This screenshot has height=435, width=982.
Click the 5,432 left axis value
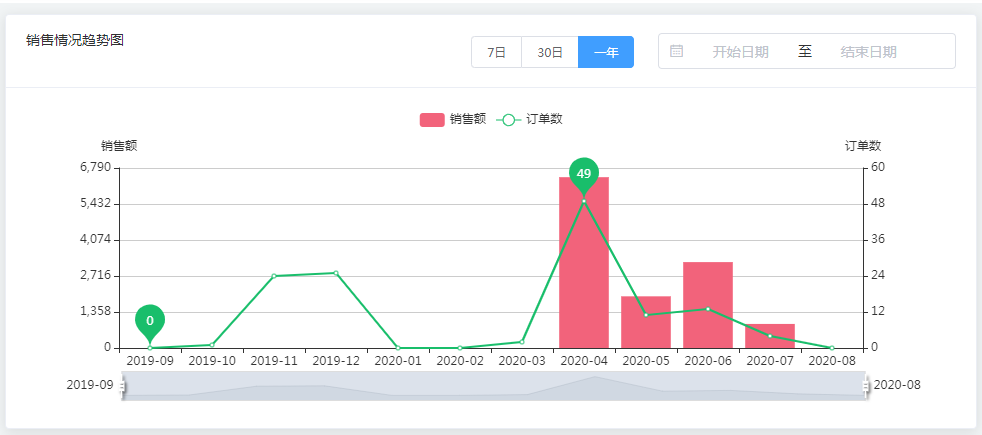(96, 203)
